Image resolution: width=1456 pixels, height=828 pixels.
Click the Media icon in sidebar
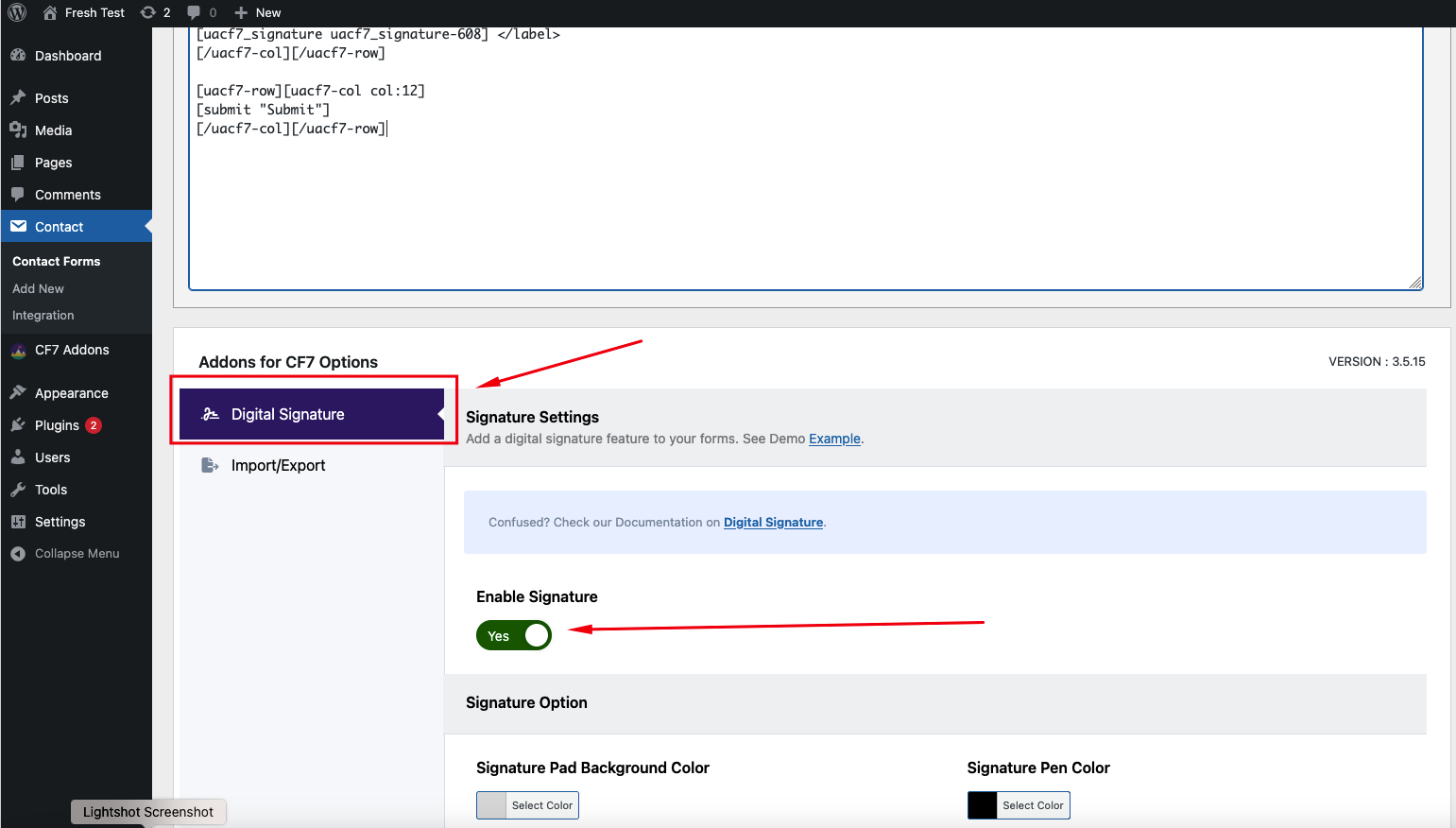(x=18, y=129)
